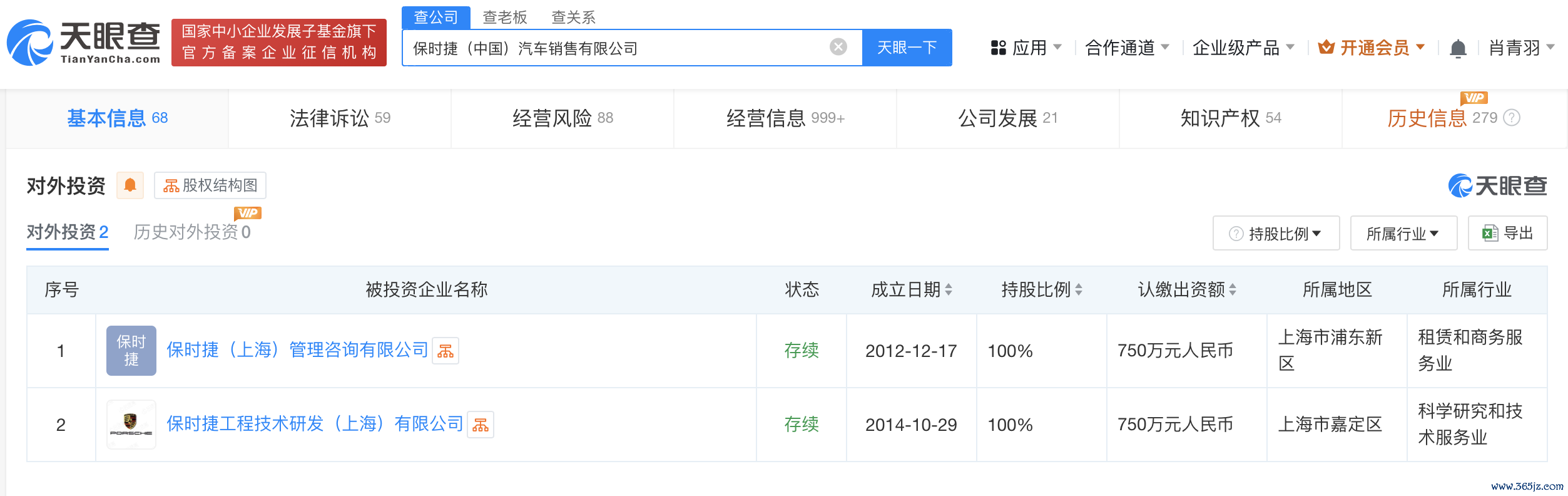The width and height of the screenshot is (1568, 496).
Task: Open the 持股比例 filter dropdown
Action: (x=1276, y=234)
